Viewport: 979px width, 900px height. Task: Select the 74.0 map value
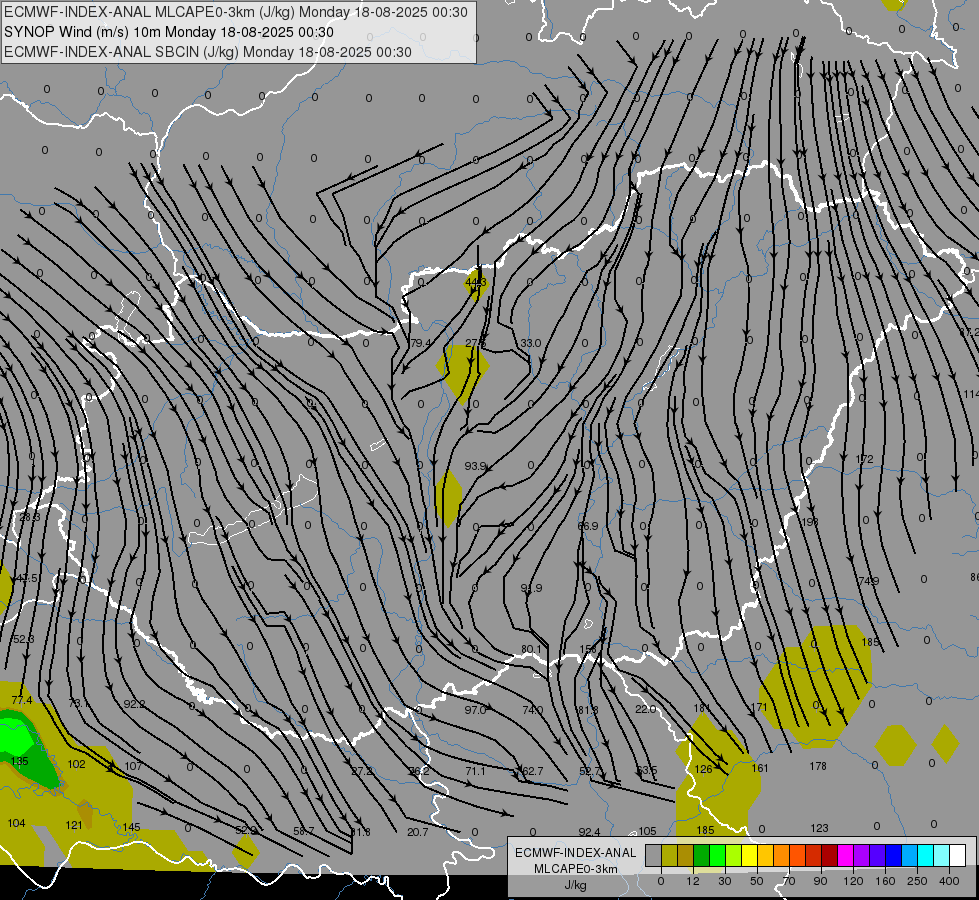tap(533, 710)
